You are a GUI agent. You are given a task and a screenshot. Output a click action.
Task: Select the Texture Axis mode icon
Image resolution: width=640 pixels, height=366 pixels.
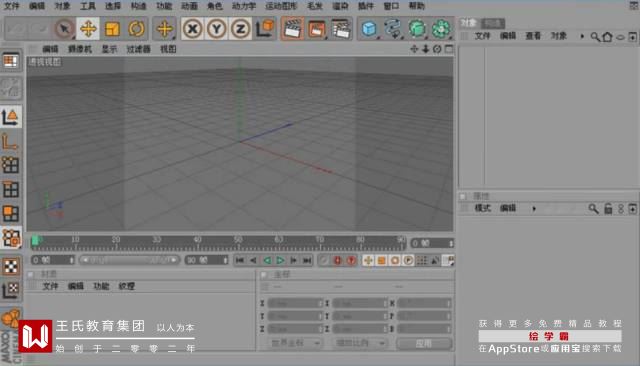pos(11,290)
